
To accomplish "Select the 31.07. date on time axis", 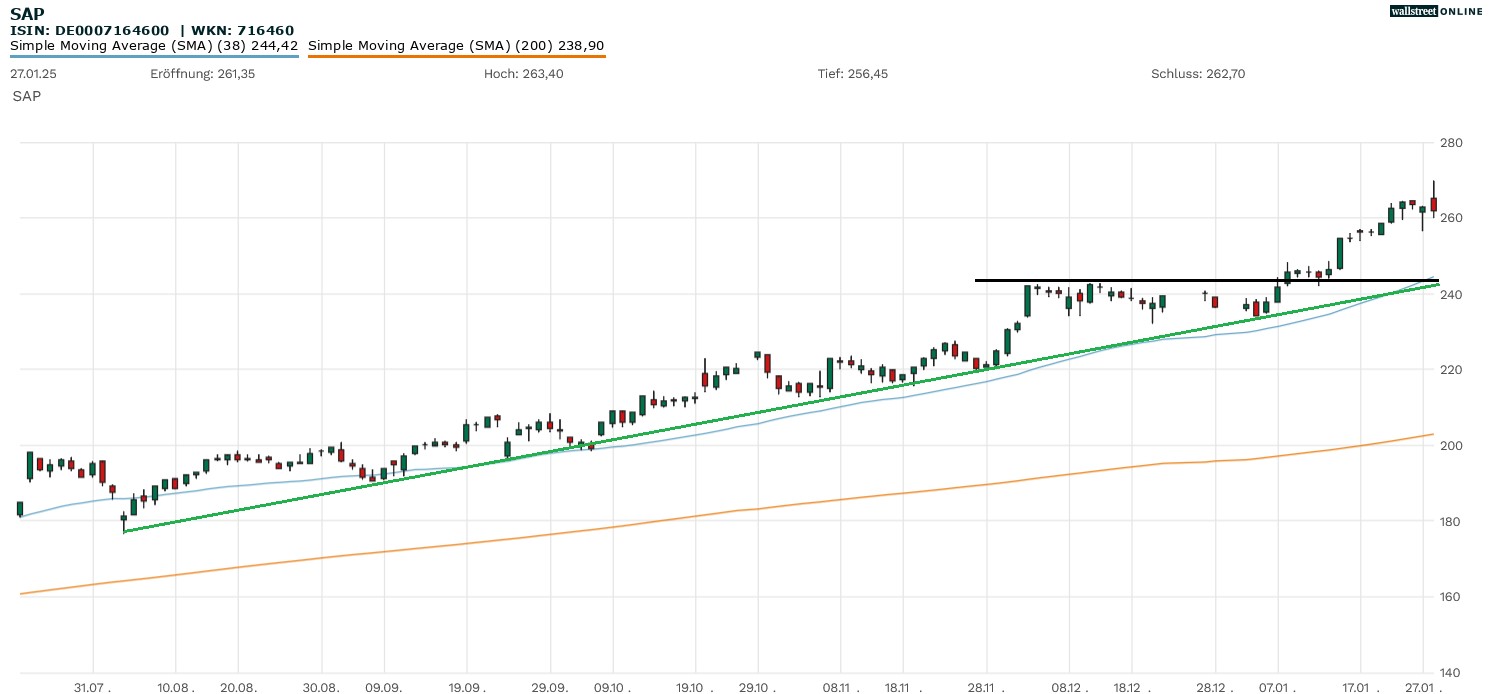I will (94, 688).
